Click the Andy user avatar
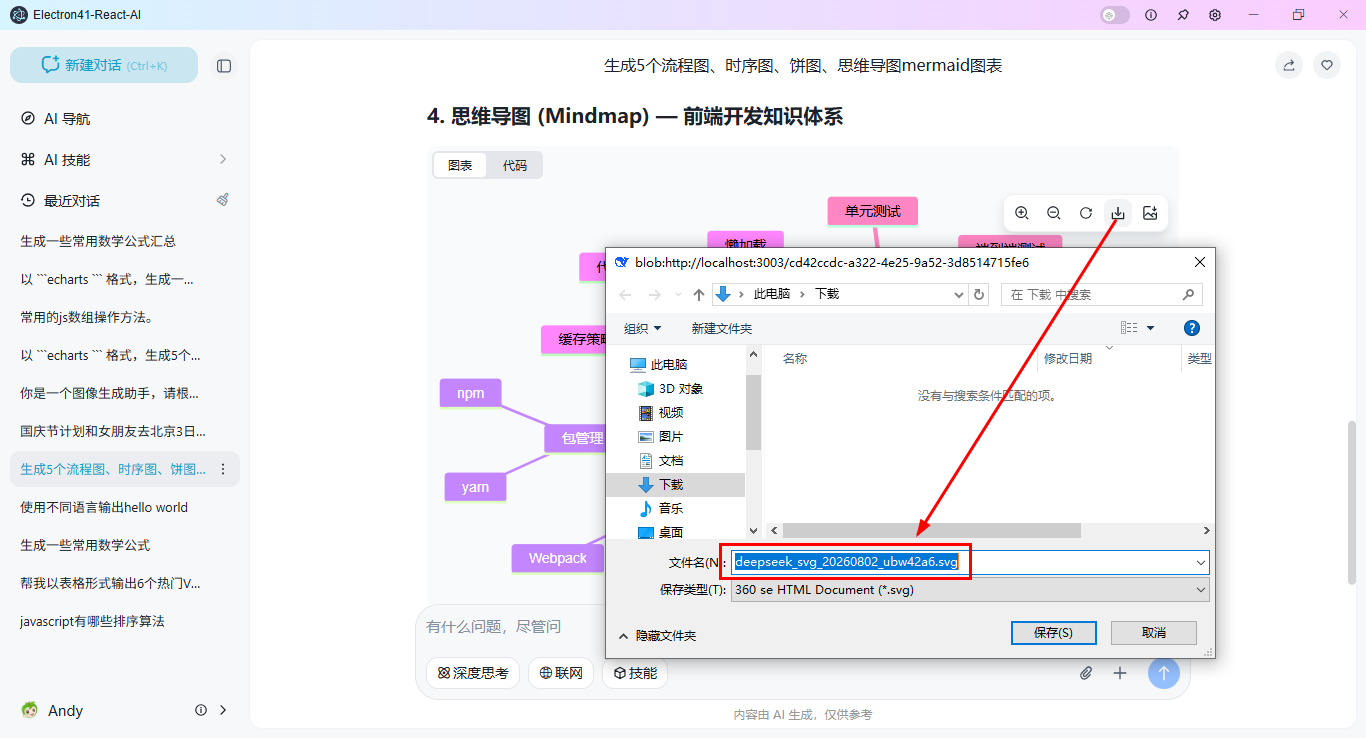This screenshot has height=738, width=1366. (30, 710)
